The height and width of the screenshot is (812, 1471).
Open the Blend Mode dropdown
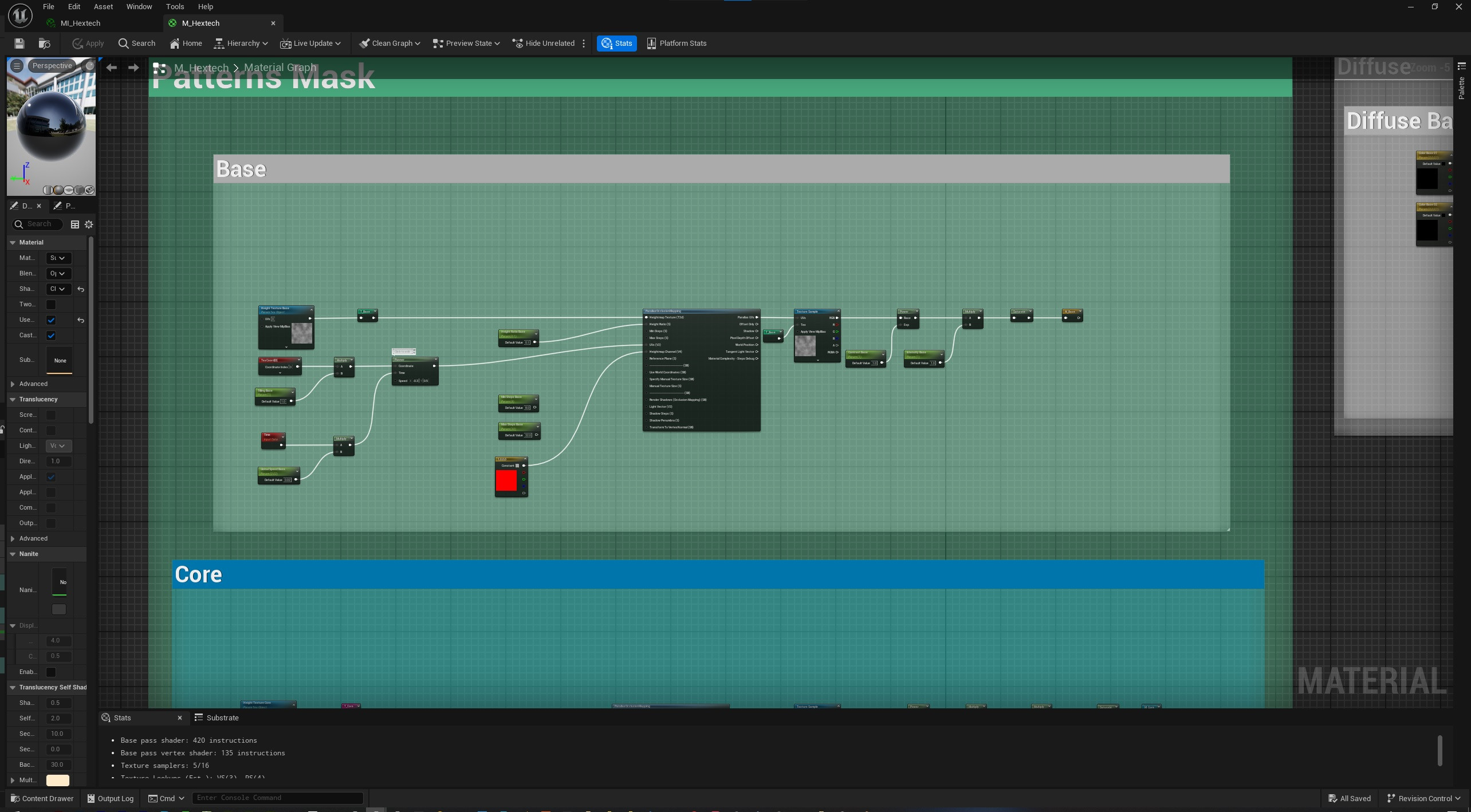58,274
